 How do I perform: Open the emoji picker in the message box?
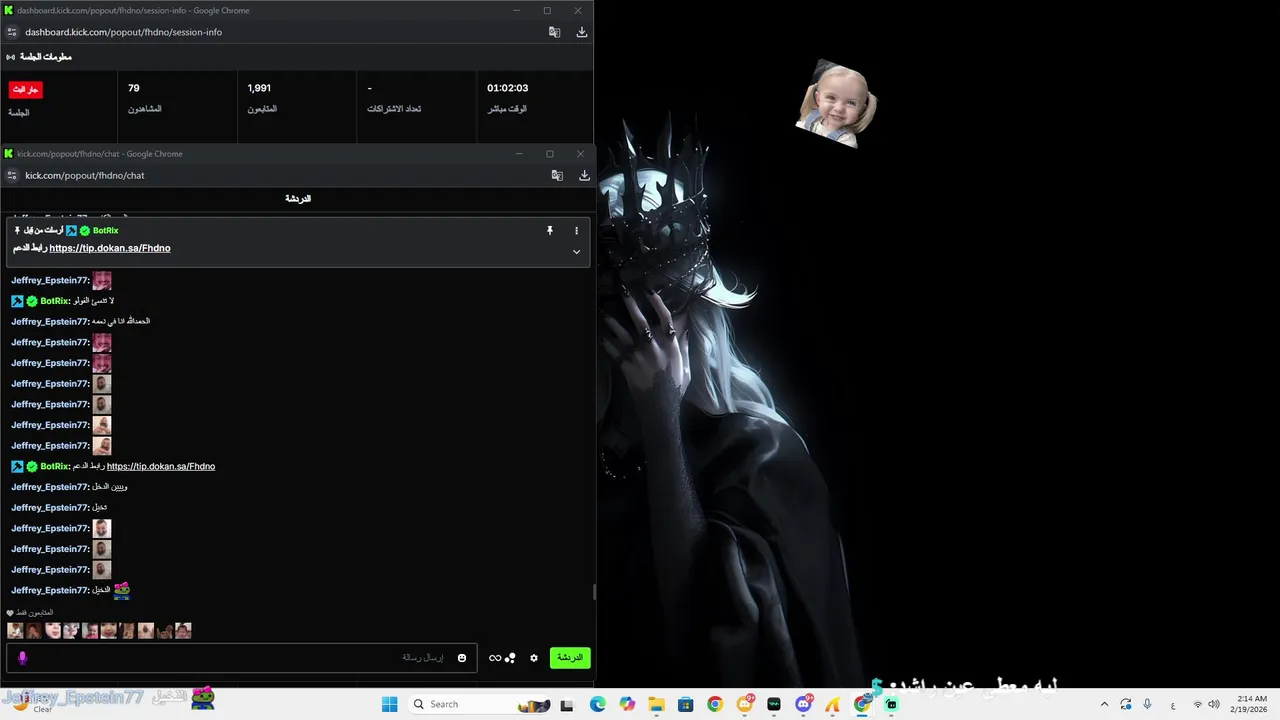tap(462, 658)
